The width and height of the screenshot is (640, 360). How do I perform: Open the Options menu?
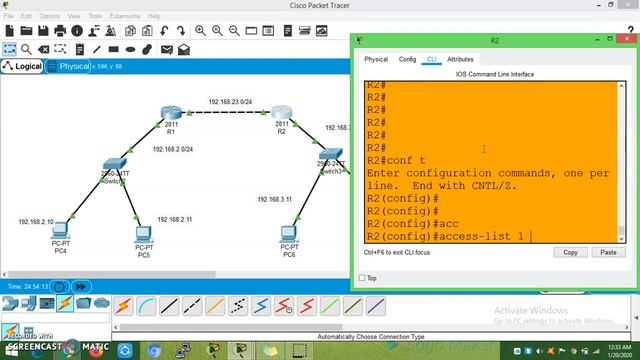pyautogui.click(x=50, y=16)
